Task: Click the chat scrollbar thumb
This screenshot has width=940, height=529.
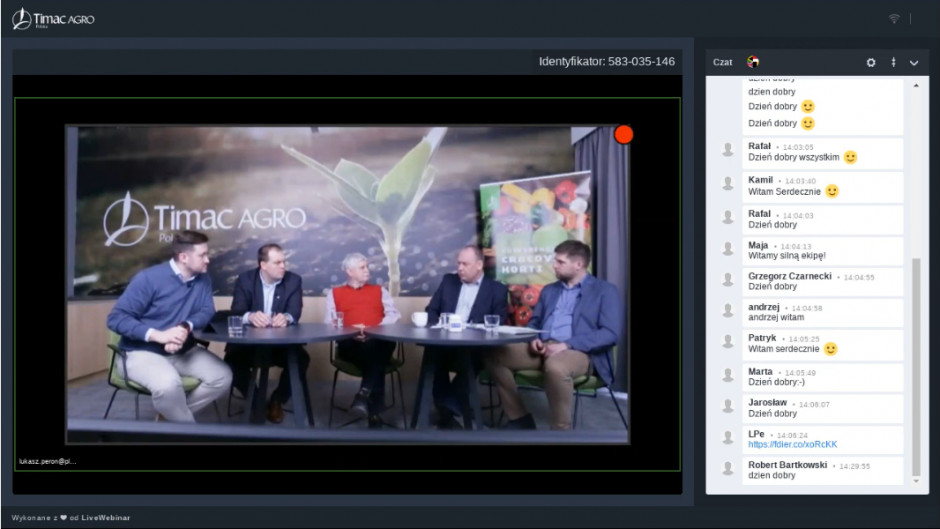Action: (x=916, y=366)
